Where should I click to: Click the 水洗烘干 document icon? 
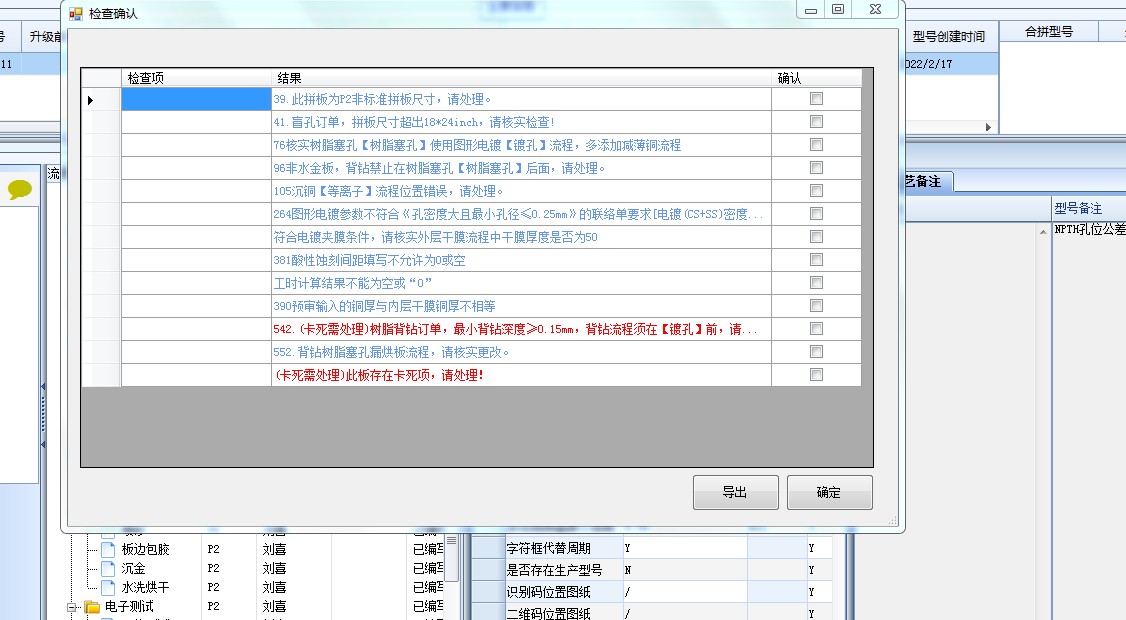pyautogui.click(x=108, y=587)
